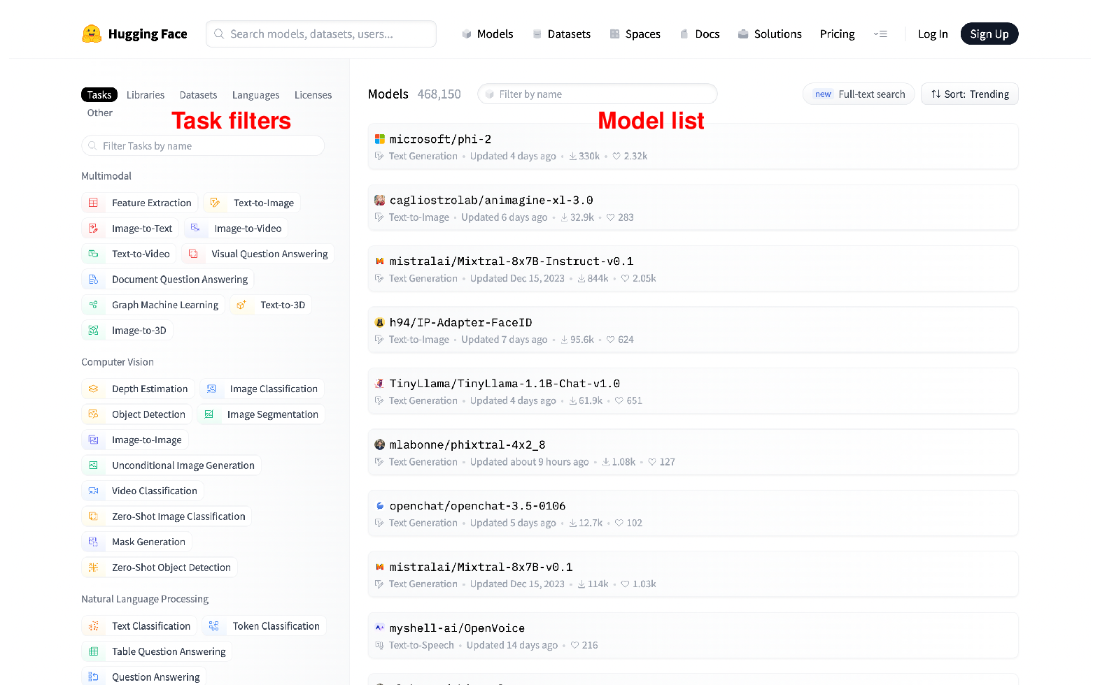Click the Mask Generation task icon

pos(93,542)
